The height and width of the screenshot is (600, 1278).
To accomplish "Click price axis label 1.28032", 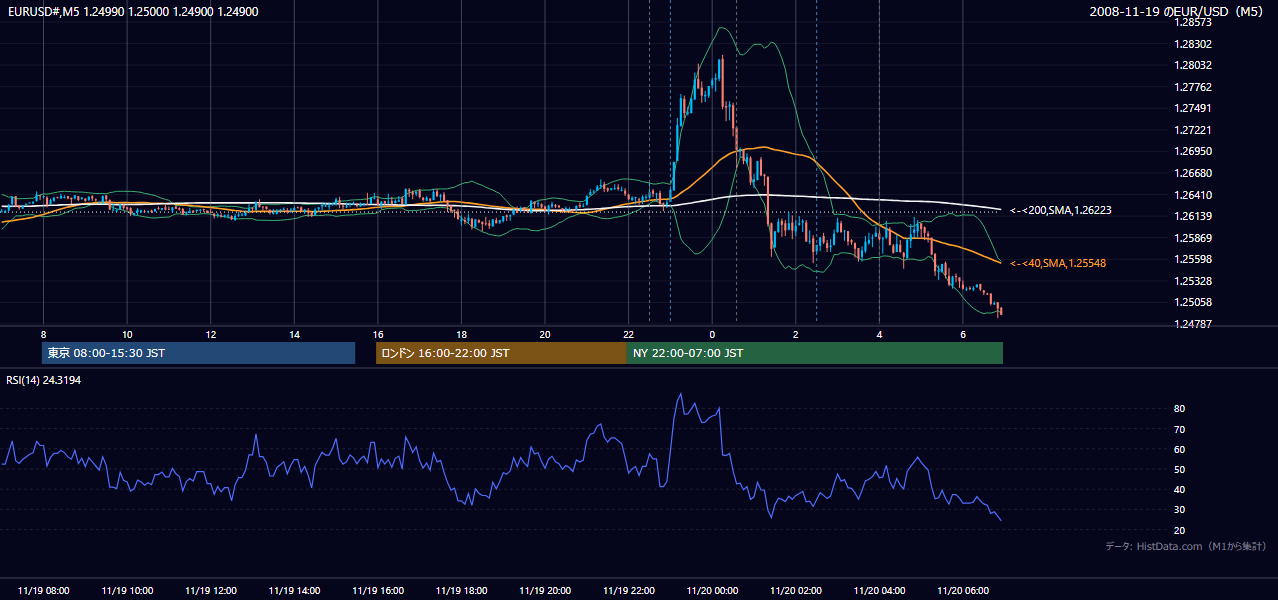I will [x=1195, y=65].
